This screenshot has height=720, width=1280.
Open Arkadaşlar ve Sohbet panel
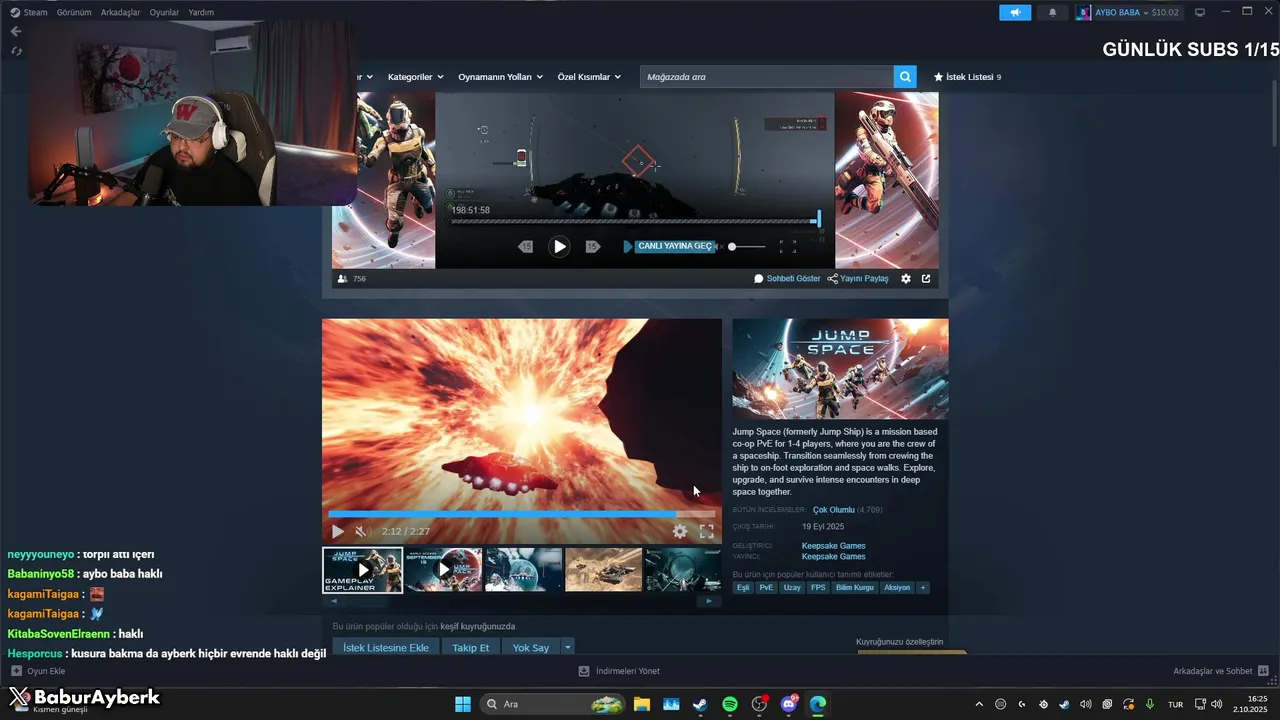(x=1221, y=671)
